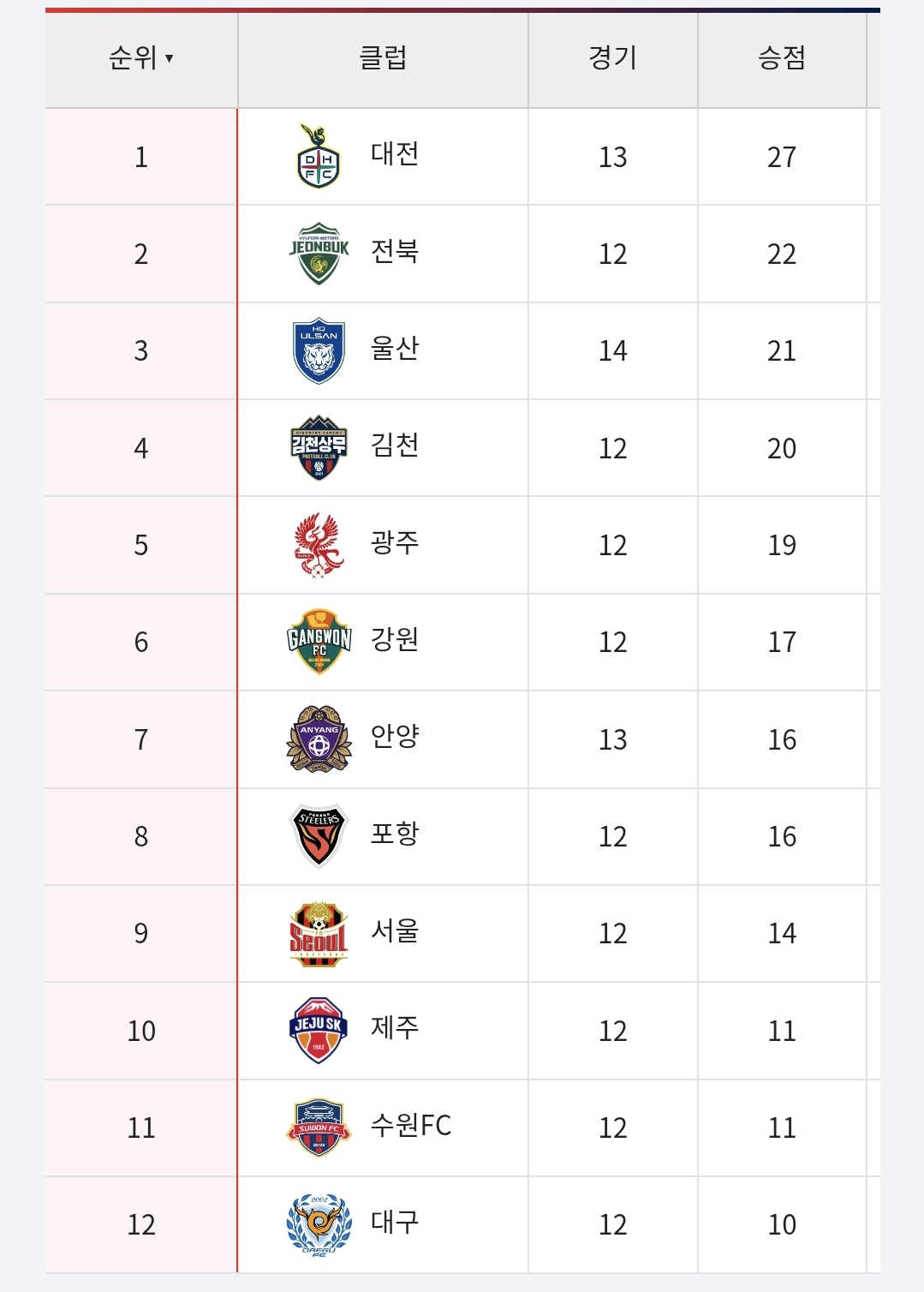Click the Jeju SK crest
This screenshot has width=924, height=1292.
click(x=319, y=1031)
